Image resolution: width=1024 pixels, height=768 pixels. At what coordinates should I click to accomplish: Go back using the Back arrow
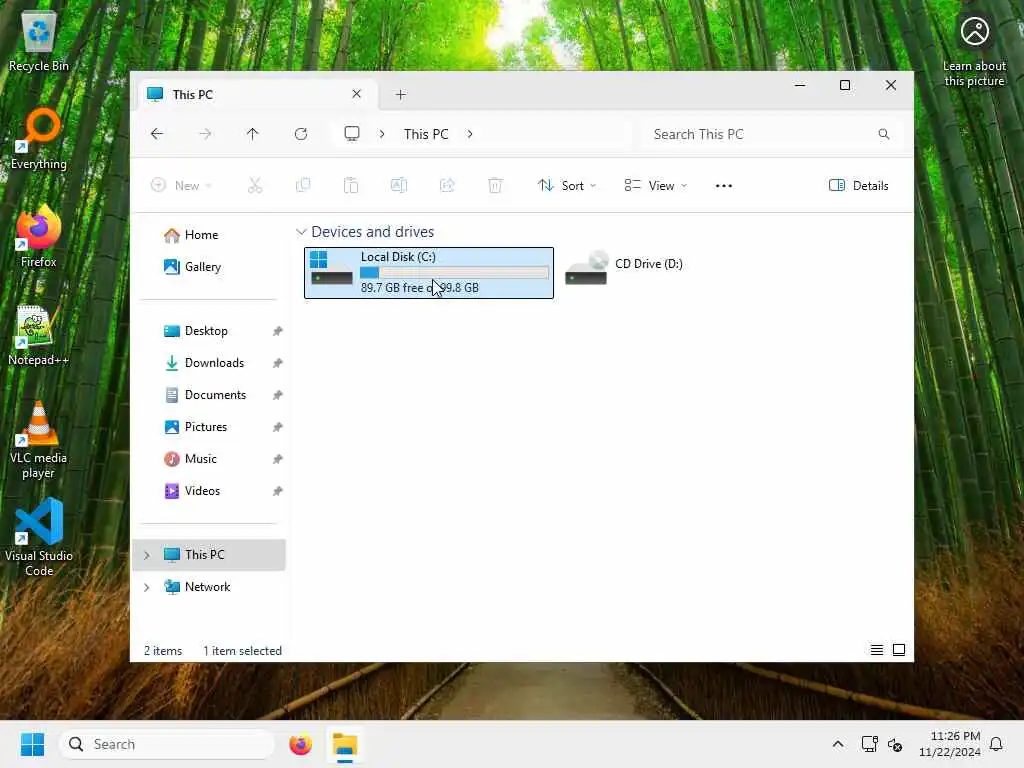(x=157, y=134)
